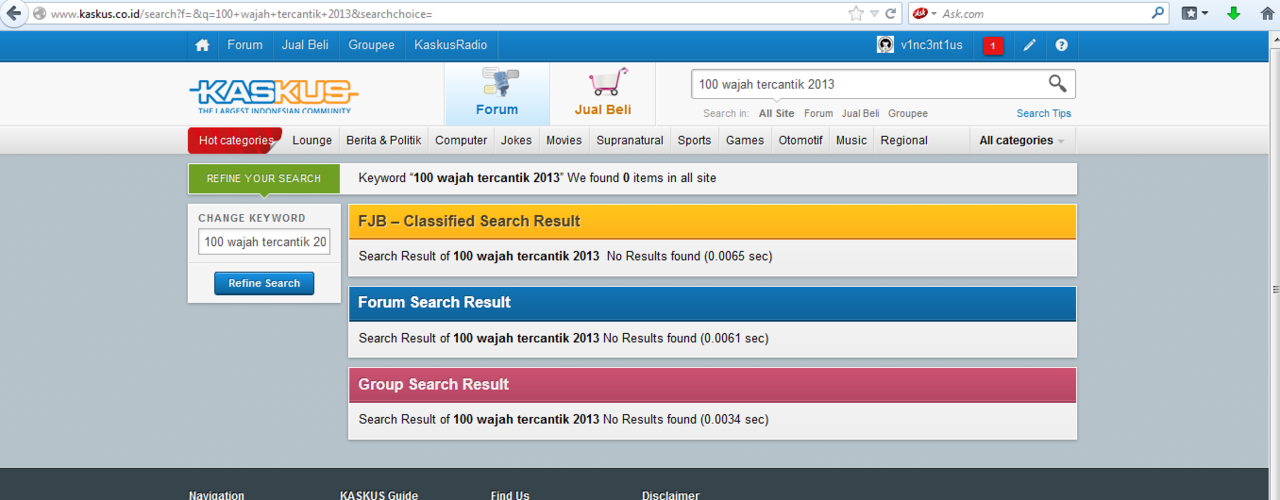The image size is (1280, 500).
Task: Open the Otomotif category
Action: pos(800,141)
